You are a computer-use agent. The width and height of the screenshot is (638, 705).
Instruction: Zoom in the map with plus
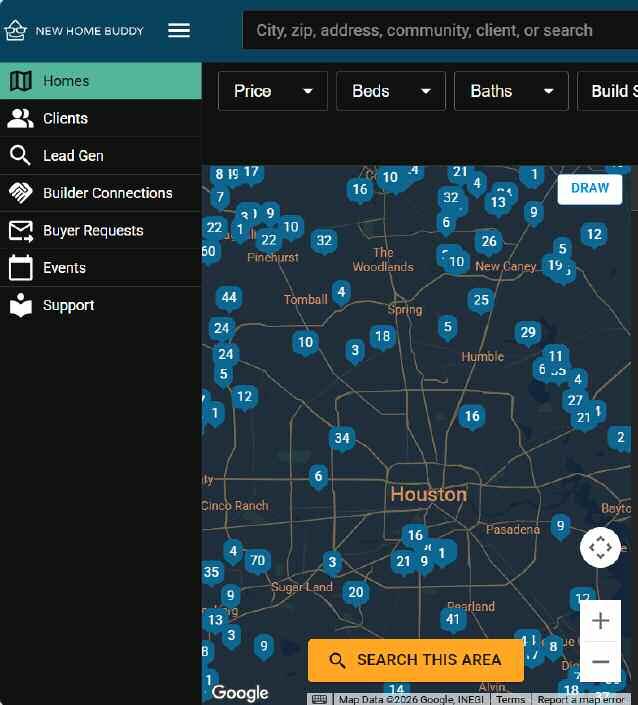pos(600,621)
